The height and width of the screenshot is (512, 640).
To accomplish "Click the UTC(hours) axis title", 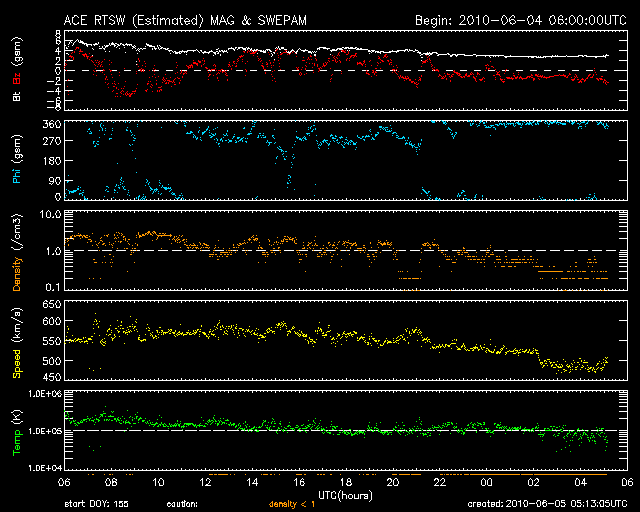I will [345, 496].
